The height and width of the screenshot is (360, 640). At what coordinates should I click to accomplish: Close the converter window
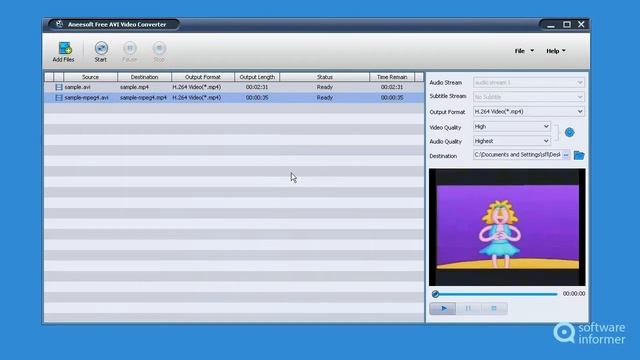(581, 24)
